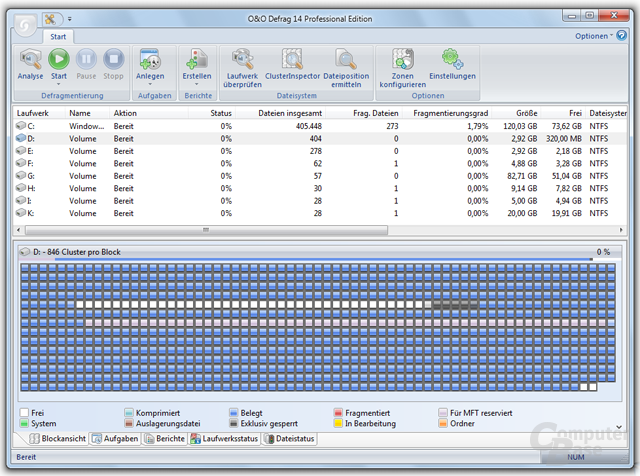Screen dimensions: 640x476
Task: Click 'Window...' name of drive C:
Action: [87, 126]
